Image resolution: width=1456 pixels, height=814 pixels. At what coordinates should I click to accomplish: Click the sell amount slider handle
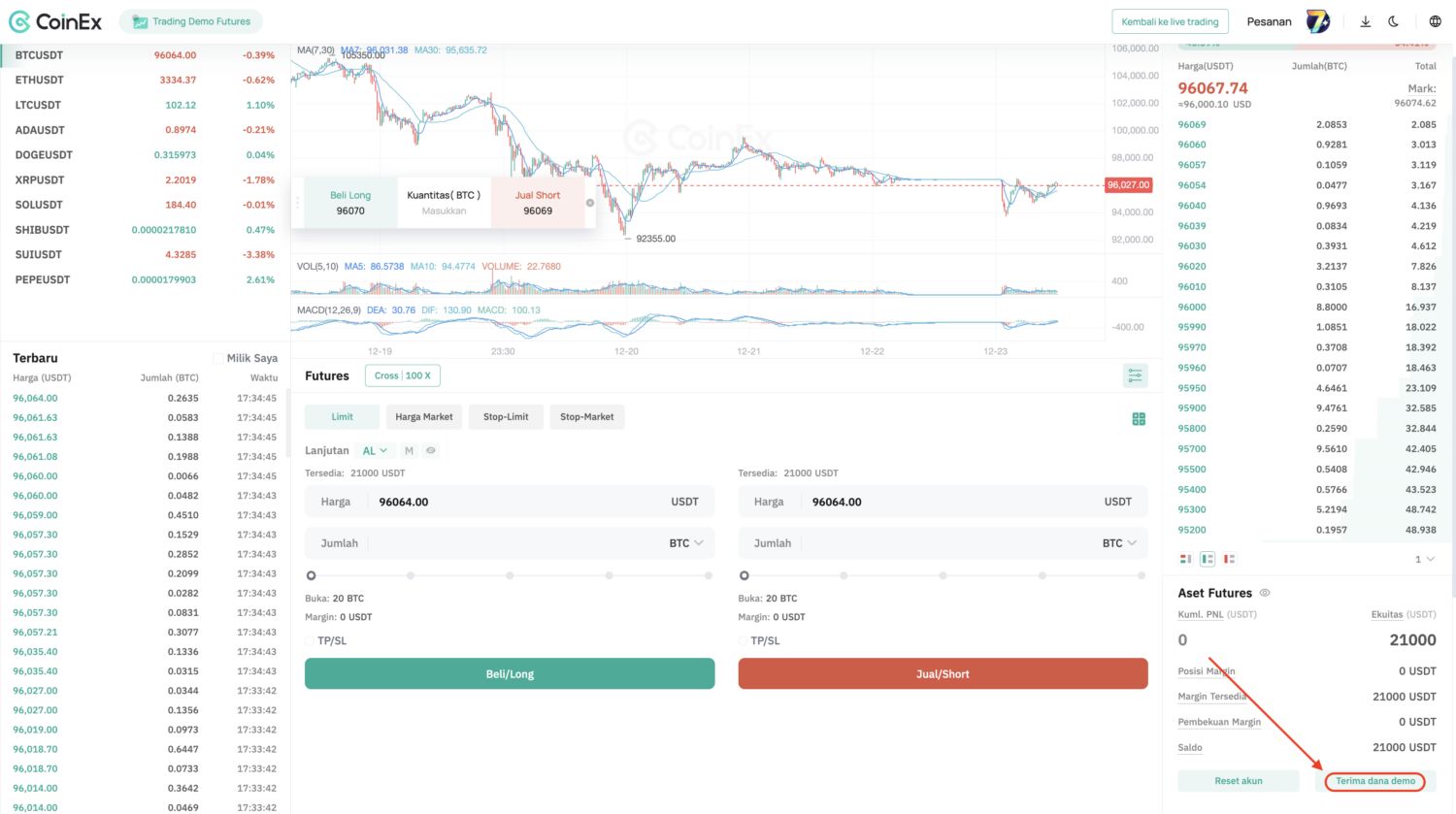745,575
